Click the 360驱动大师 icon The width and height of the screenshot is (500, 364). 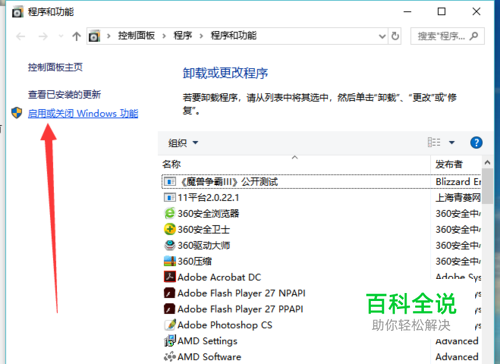pos(170,245)
